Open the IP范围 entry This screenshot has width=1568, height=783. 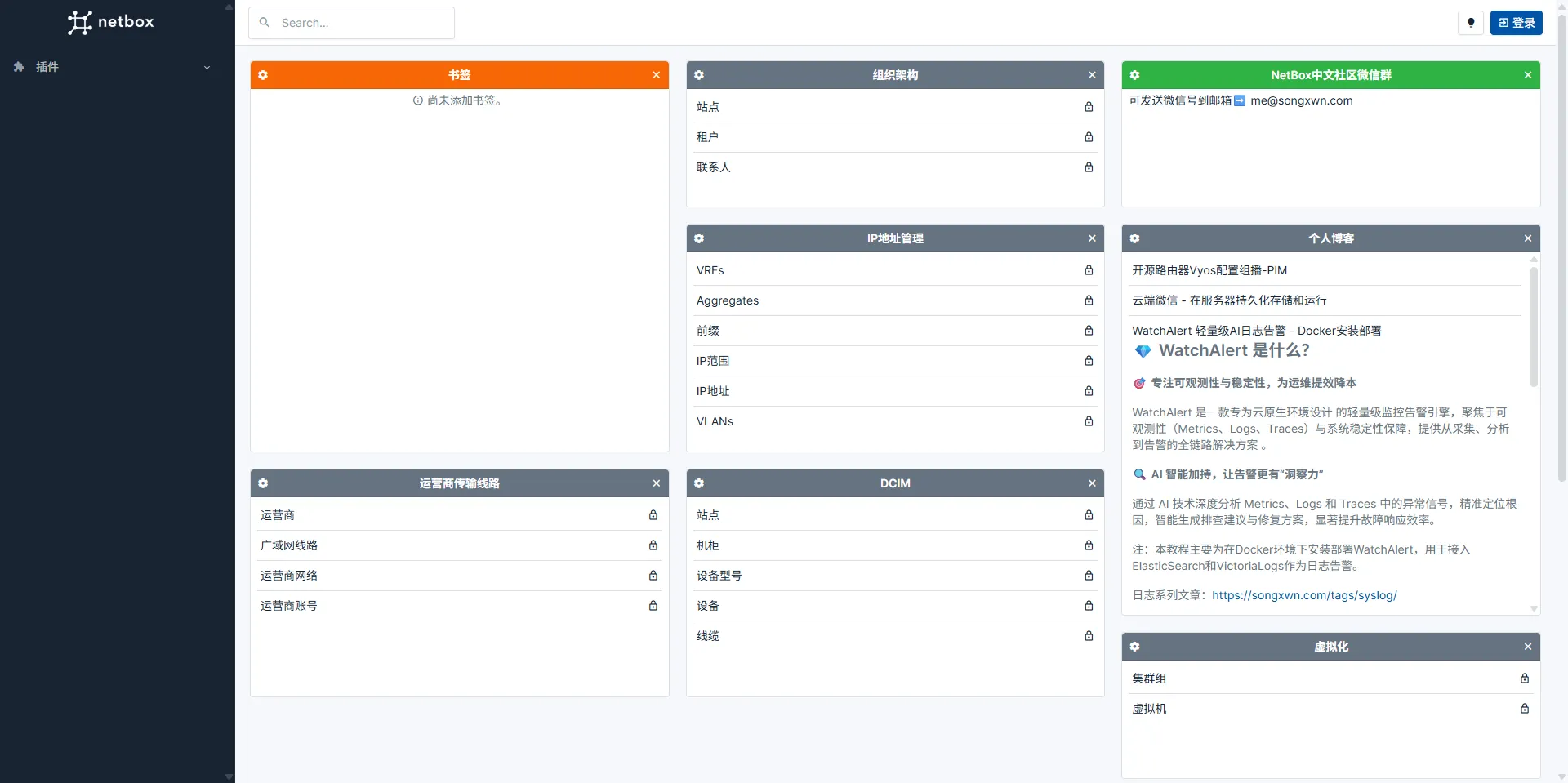tap(895, 361)
